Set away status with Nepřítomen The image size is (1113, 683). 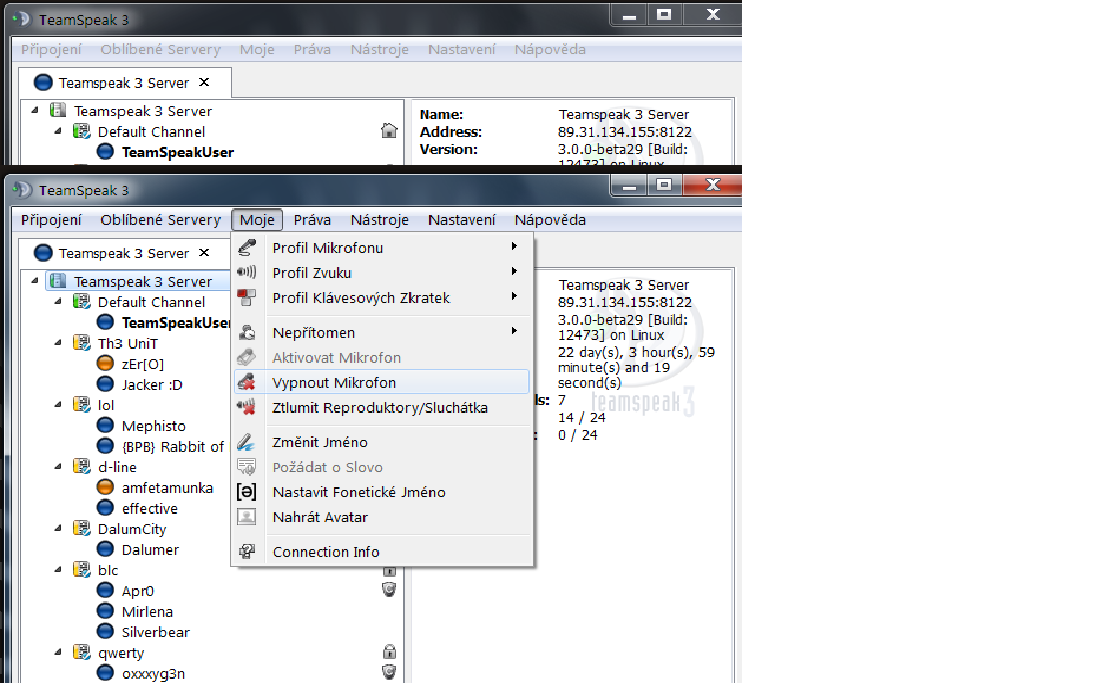click(x=314, y=333)
